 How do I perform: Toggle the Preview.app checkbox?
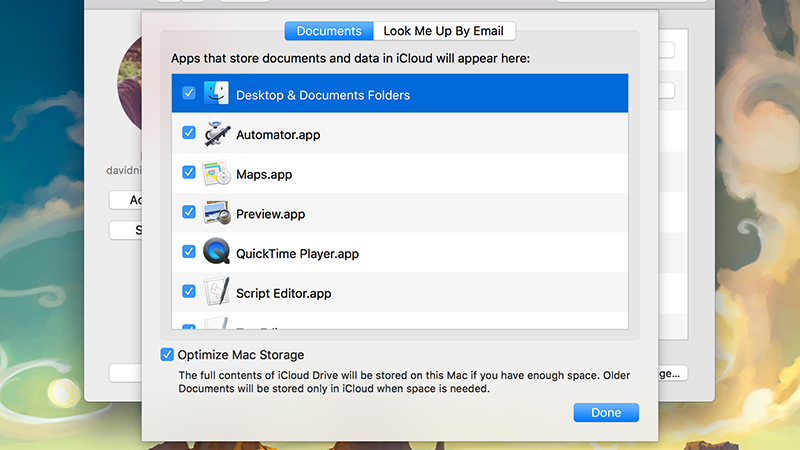tap(189, 212)
